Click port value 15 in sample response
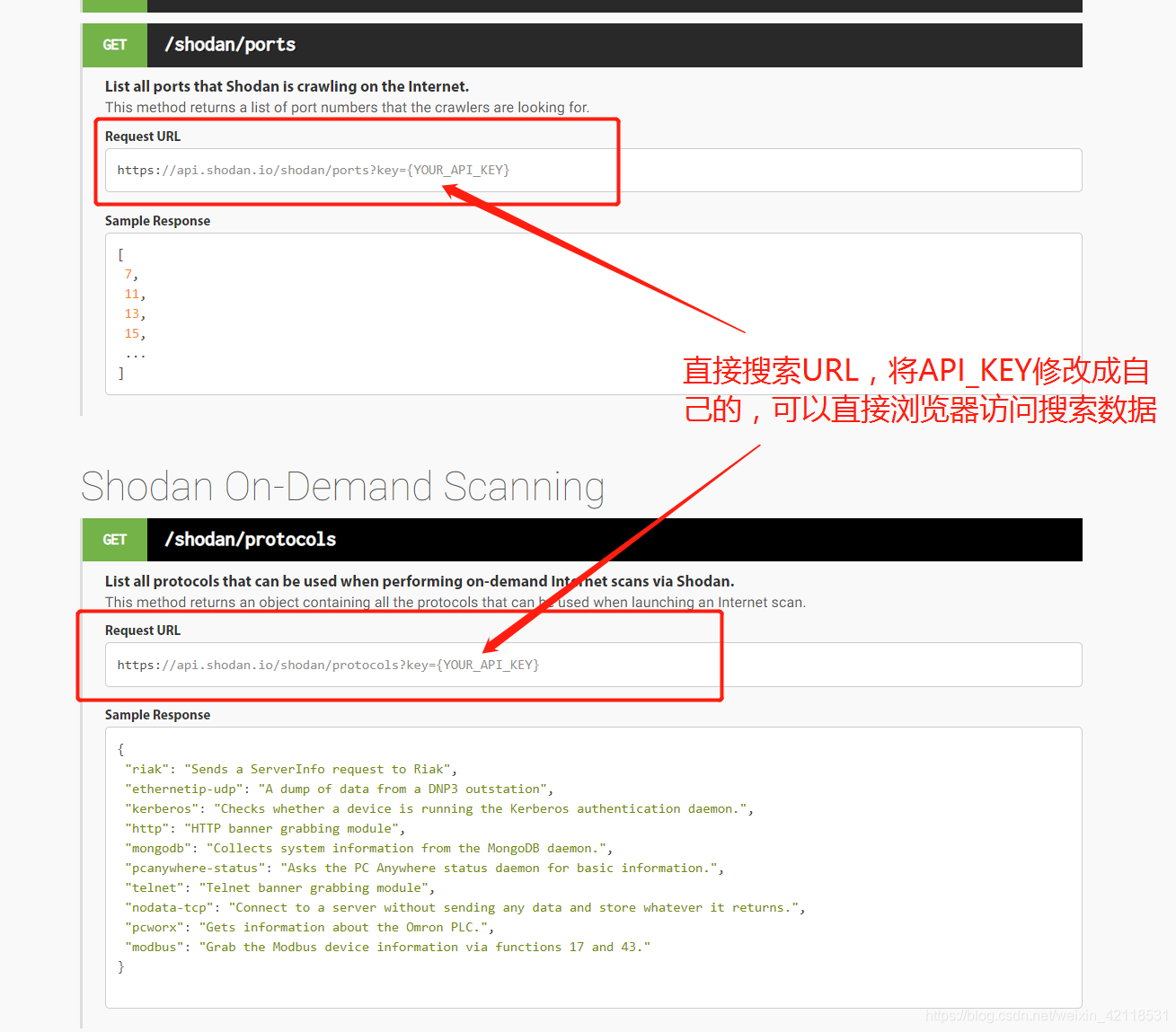 (x=134, y=334)
